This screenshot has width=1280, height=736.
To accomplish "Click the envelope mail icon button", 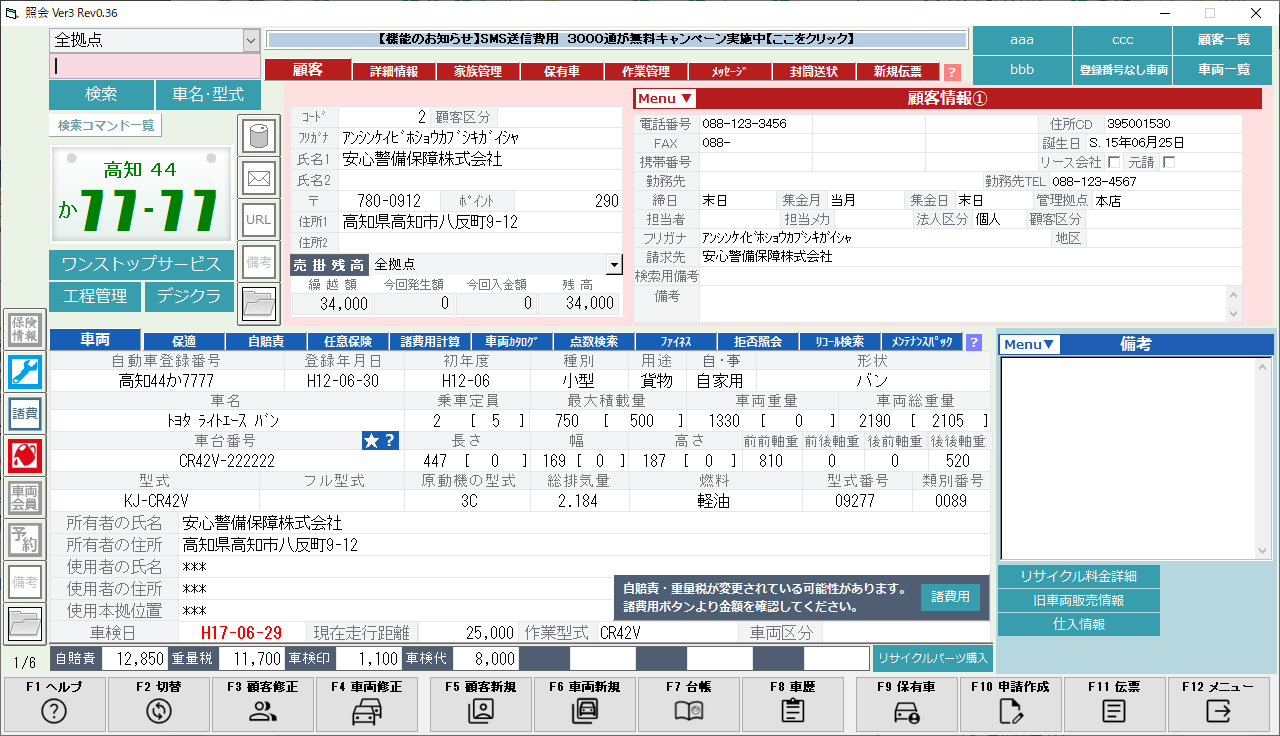I will pyautogui.click(x=259, y=178).
